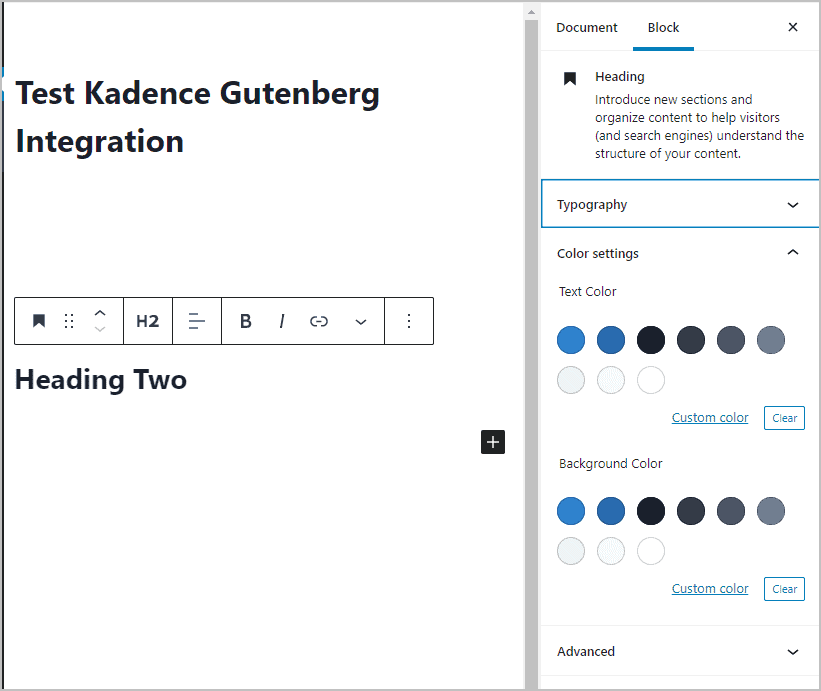This screenshot has height=691, width=821.
Task: Insert a link using the toolbar link icon
Action: [x=319, y=320]
